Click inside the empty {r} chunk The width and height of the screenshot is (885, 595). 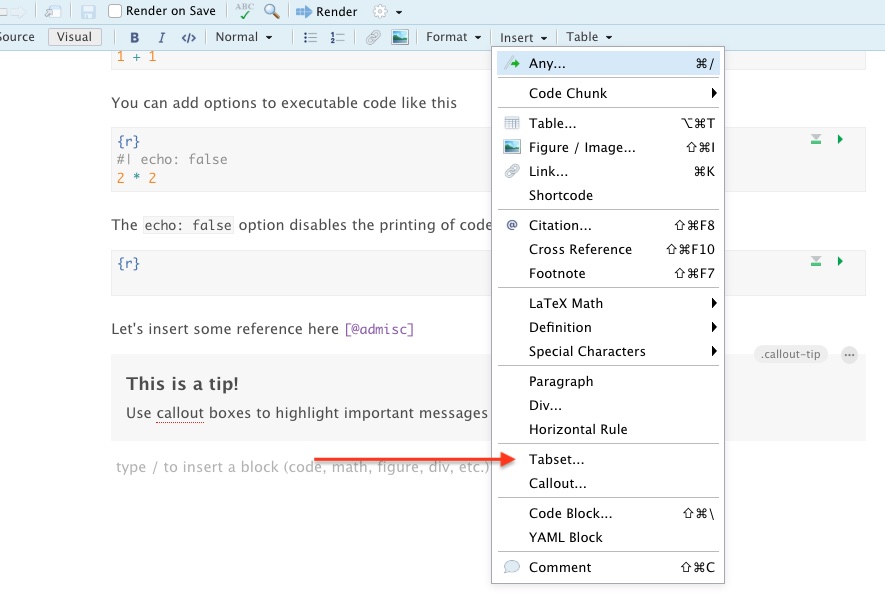[x=301, y=273]
